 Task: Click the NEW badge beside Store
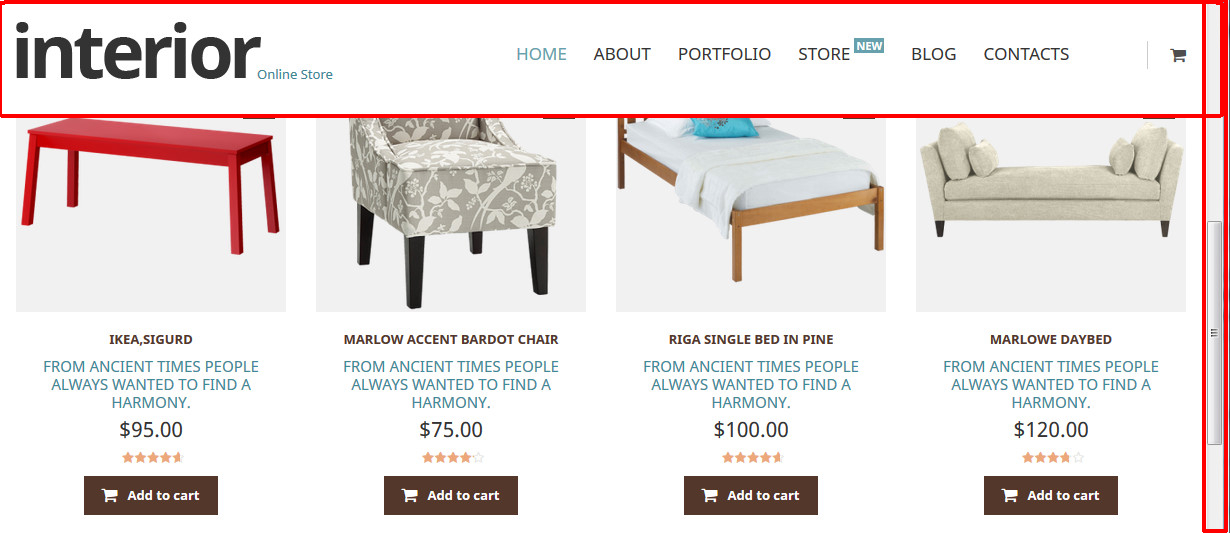[869, 46]
